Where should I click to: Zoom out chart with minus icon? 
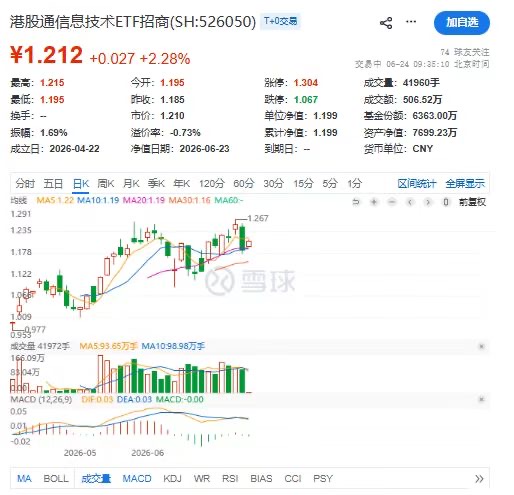click(x=392, y=202)
